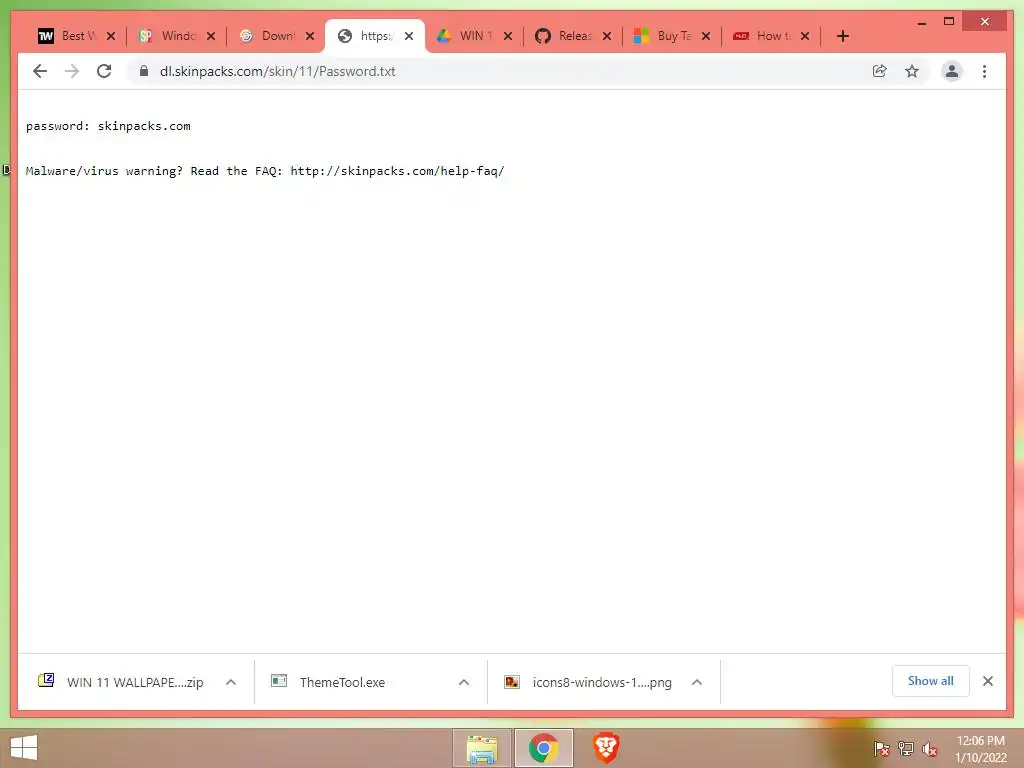Share this page via share icon

880,71
